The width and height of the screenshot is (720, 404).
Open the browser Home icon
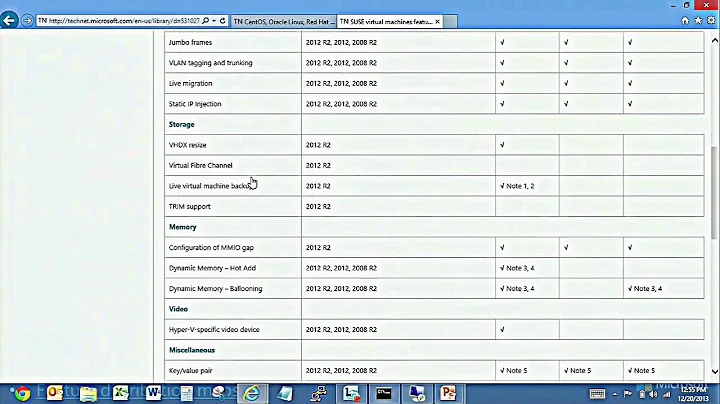coord(685,20)
